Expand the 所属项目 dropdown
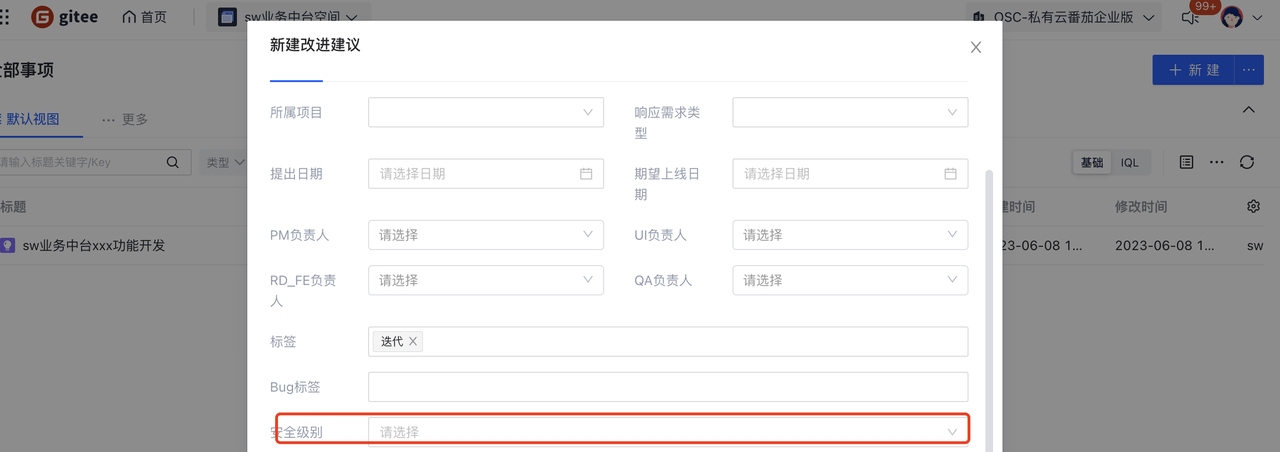Viewport: 1280px width, 452px height. (486, 112)
